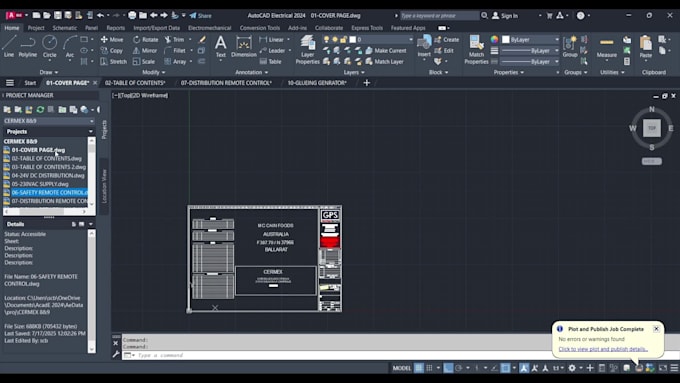The image size is (680, 383).
Task: Click the Insert block tool
Action: click(424, 46)
